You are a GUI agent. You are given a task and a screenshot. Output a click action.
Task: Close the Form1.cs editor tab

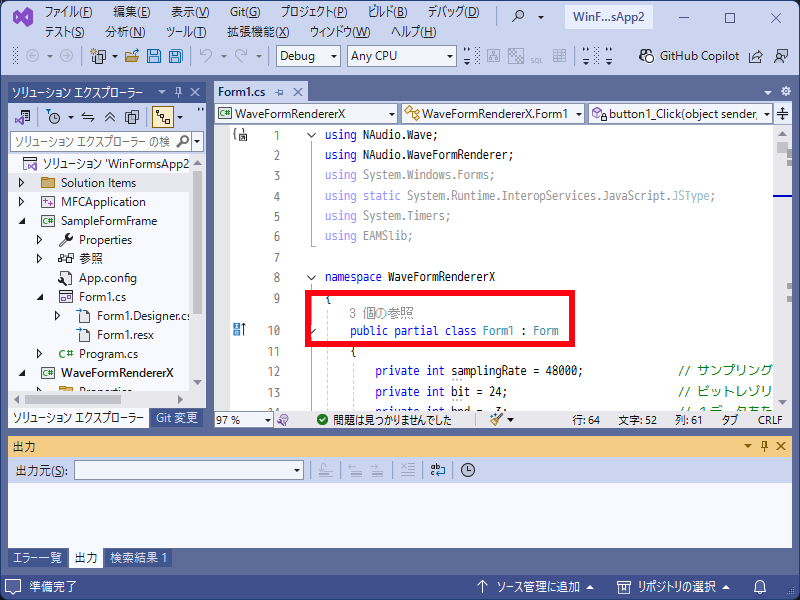tap(298, 92)
